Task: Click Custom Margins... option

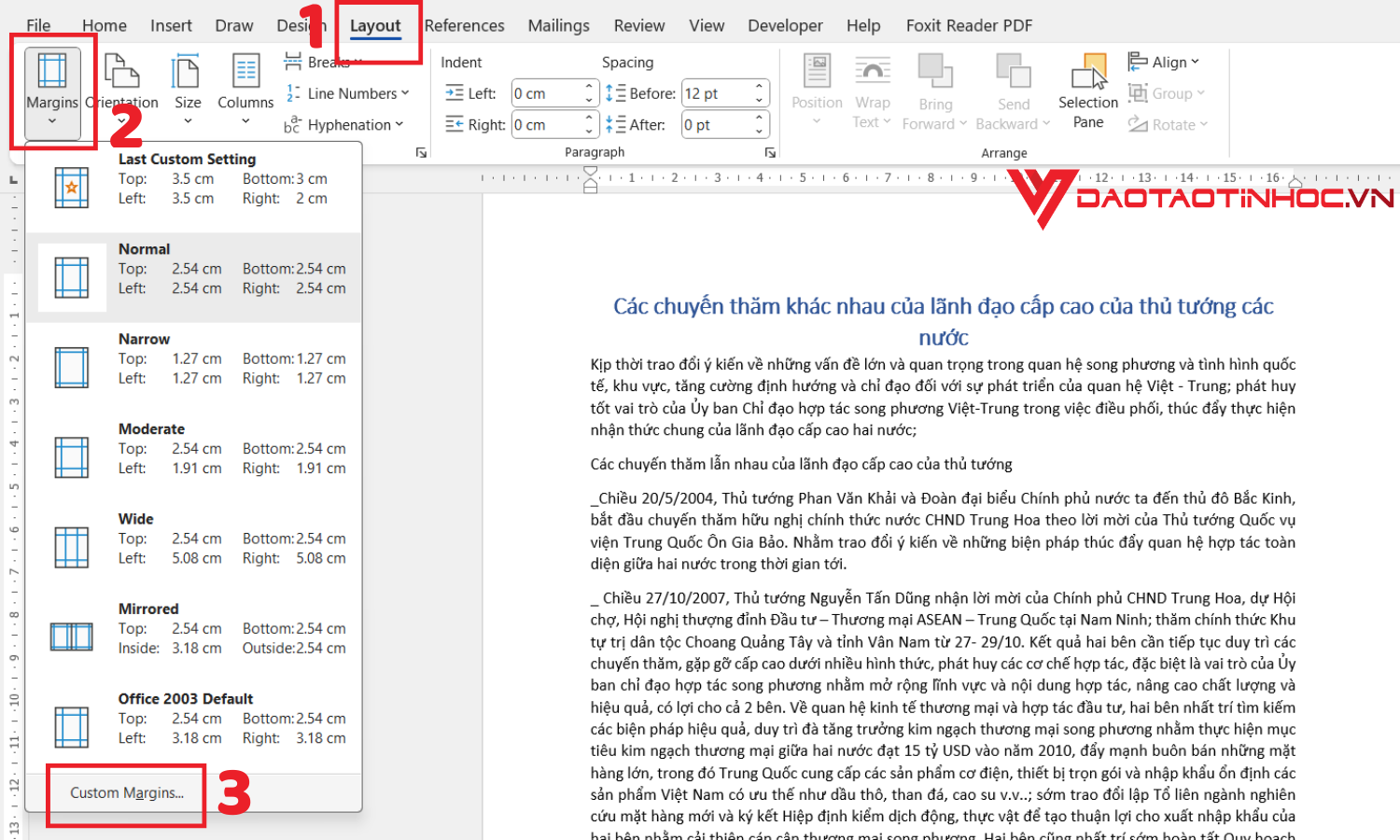Action: 127,792
